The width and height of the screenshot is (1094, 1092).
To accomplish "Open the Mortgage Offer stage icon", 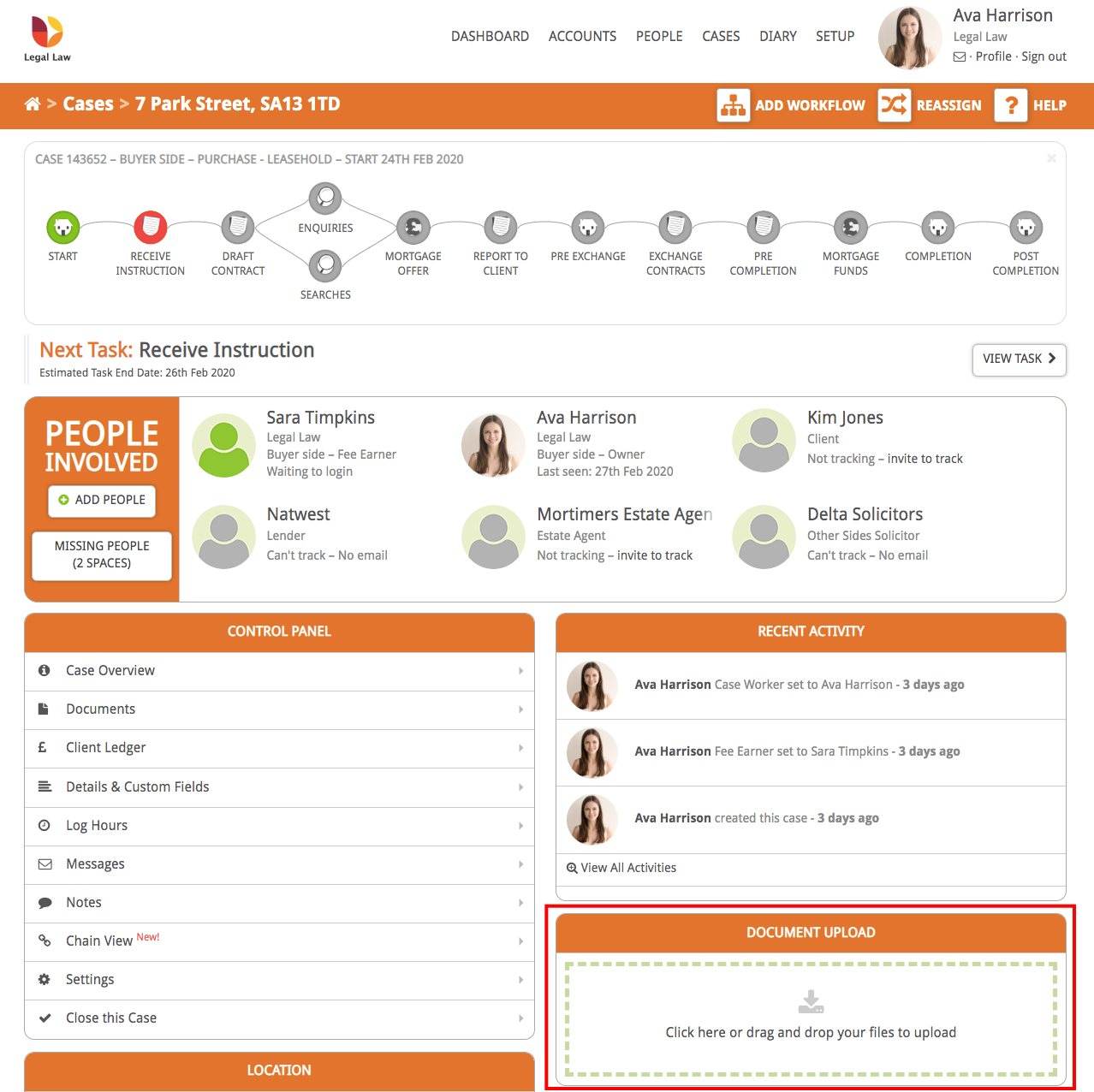I will tap(413, 227).
